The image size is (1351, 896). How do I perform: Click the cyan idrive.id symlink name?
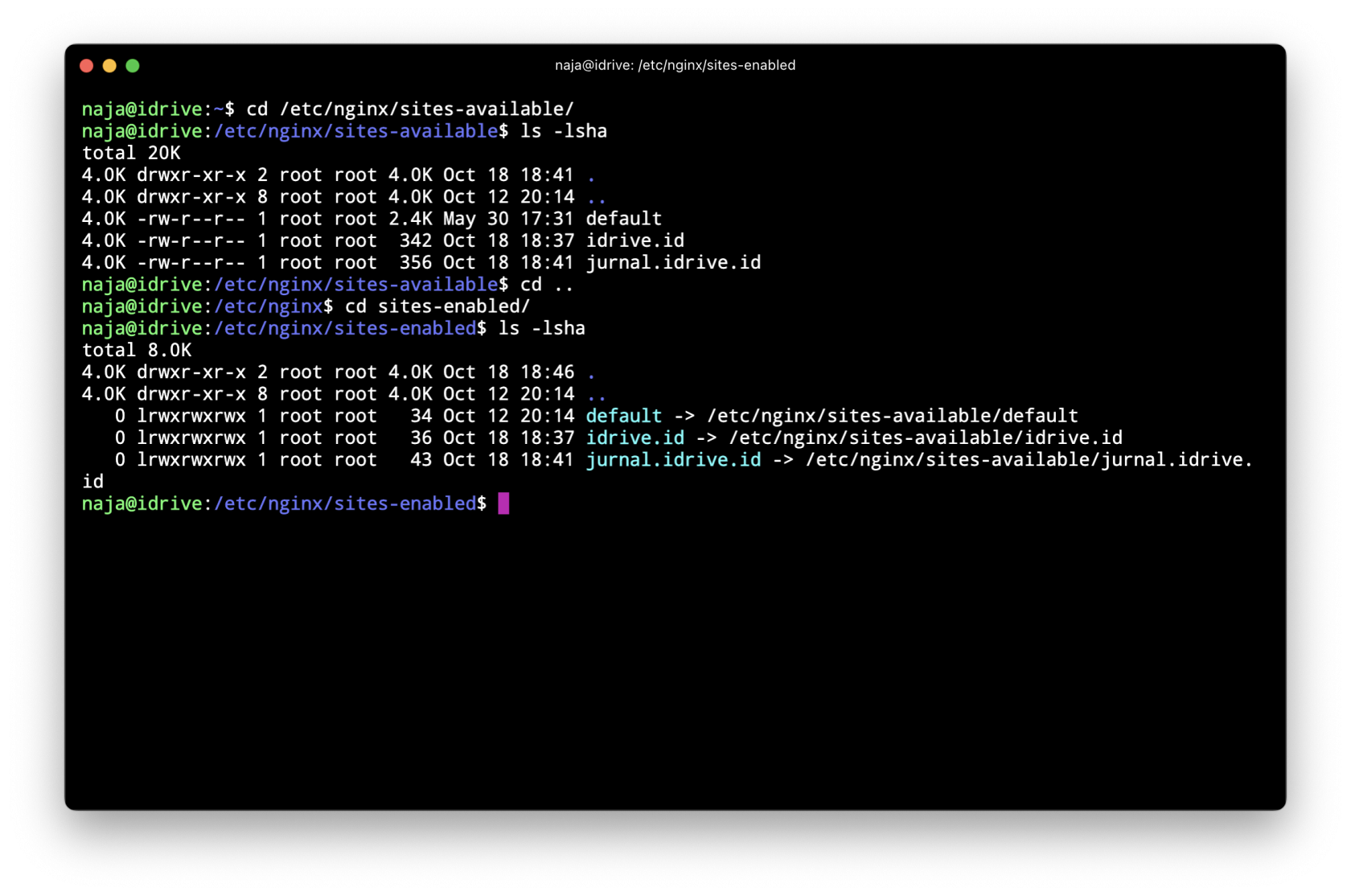point(635,438)
